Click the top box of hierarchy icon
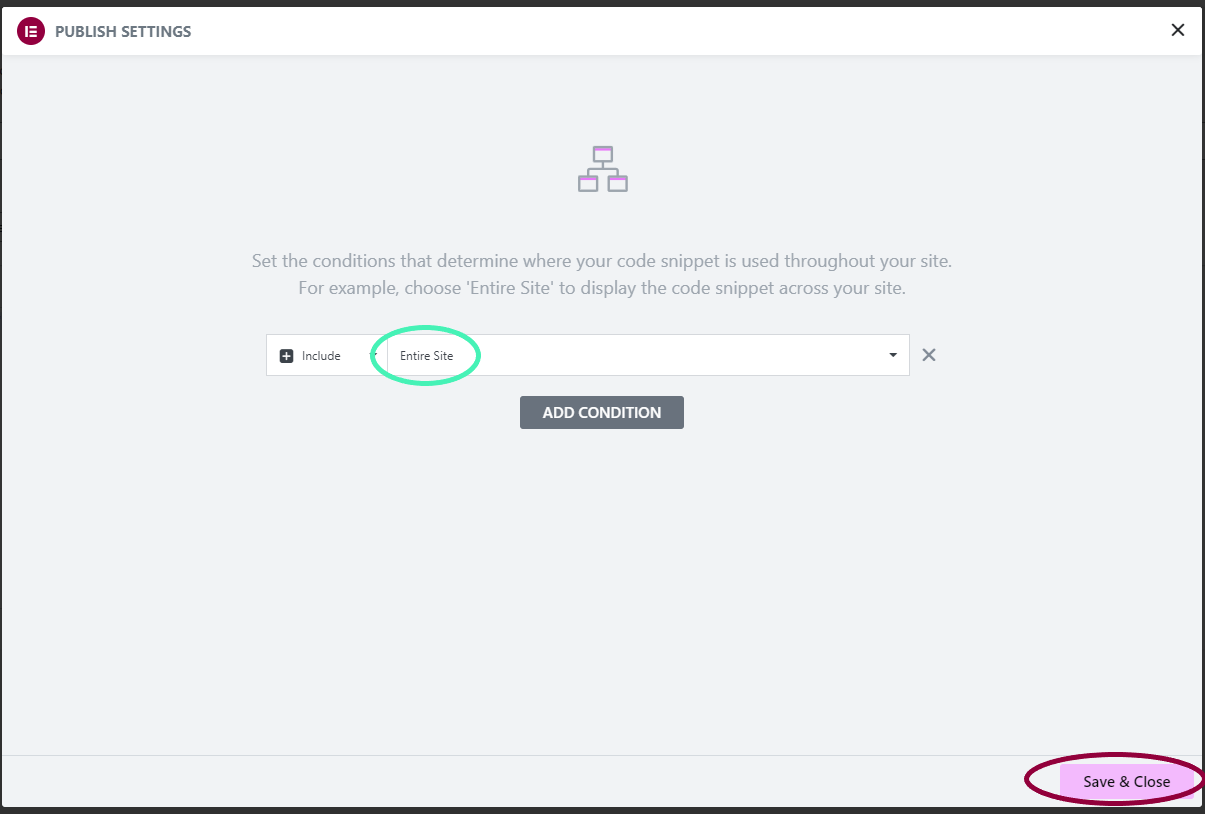 coord(602,154)
